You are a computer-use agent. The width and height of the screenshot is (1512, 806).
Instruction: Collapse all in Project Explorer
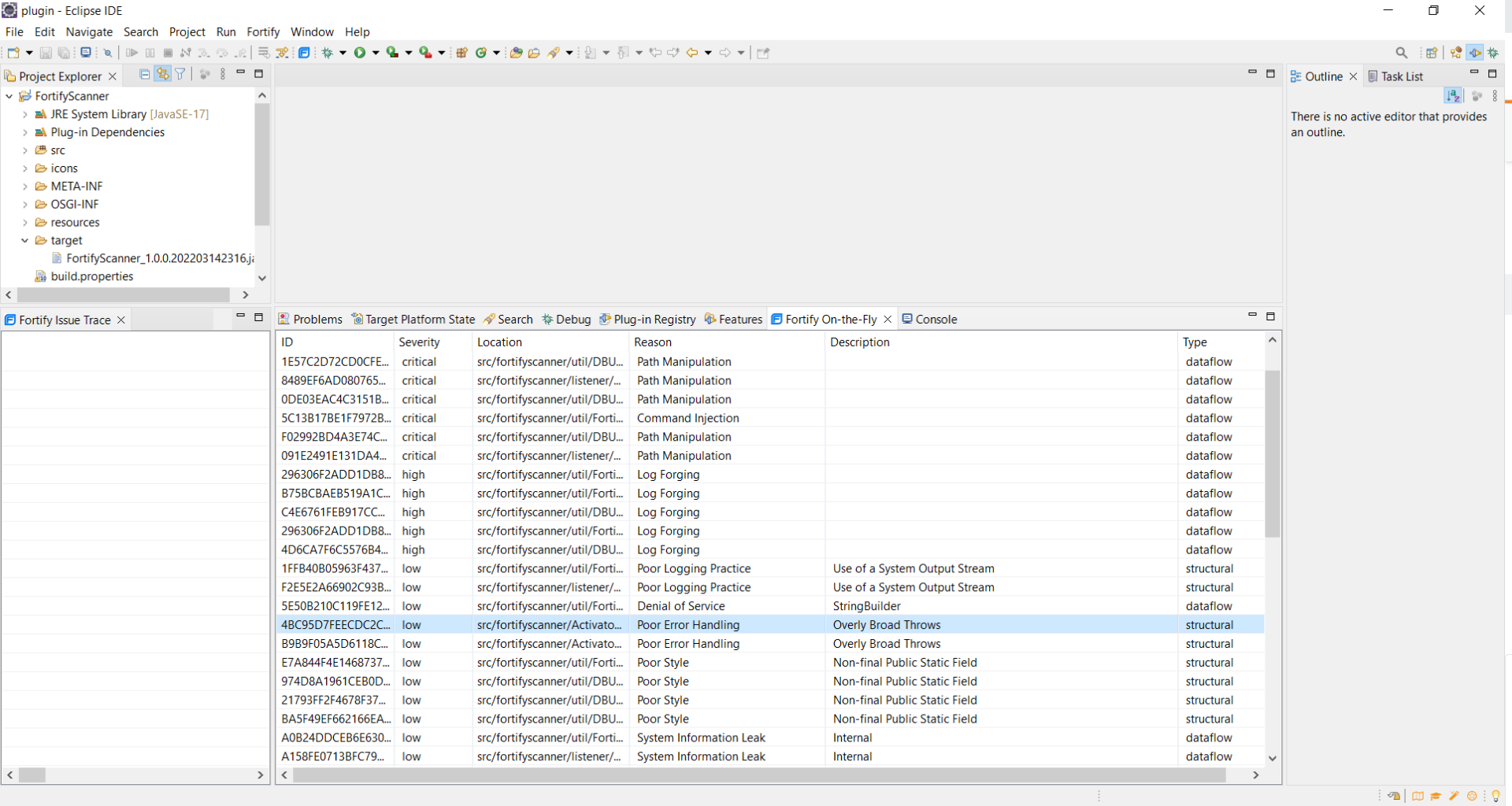144,74
